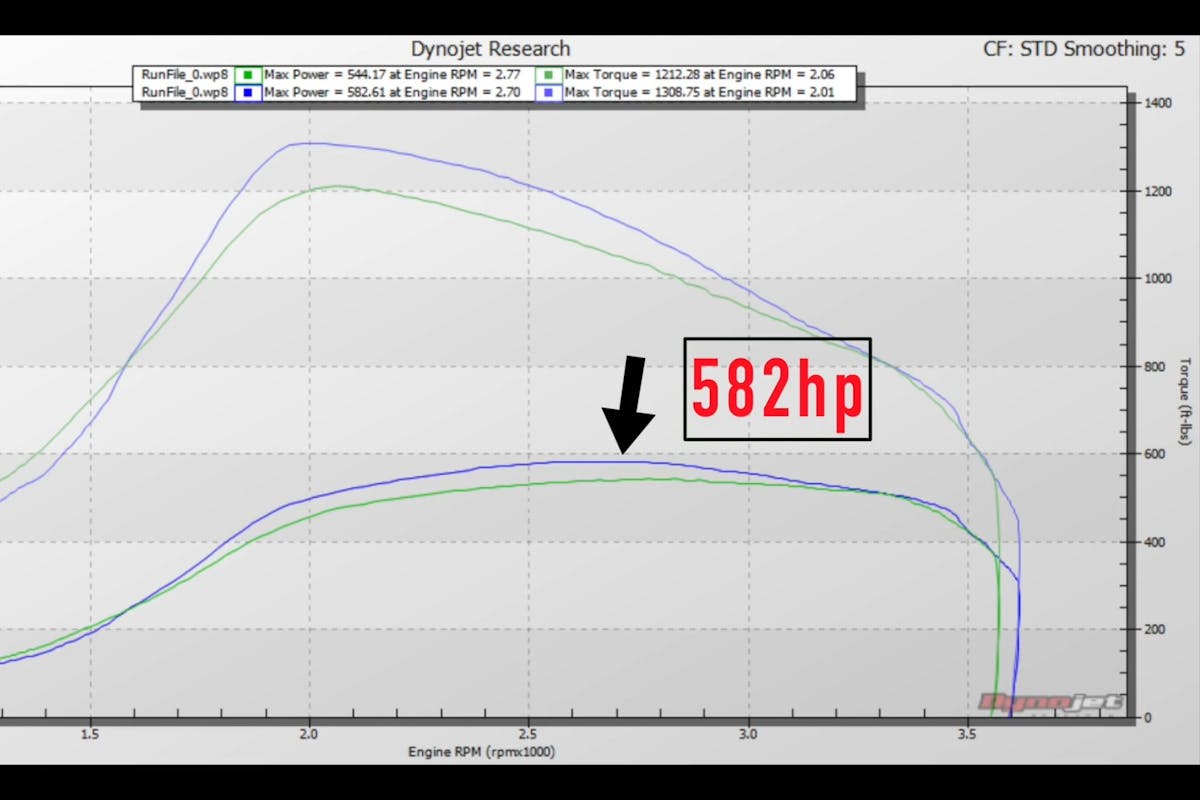
Task: Select the second RunFile_0.wp8 legend entry
Action: tap(185, 92)
